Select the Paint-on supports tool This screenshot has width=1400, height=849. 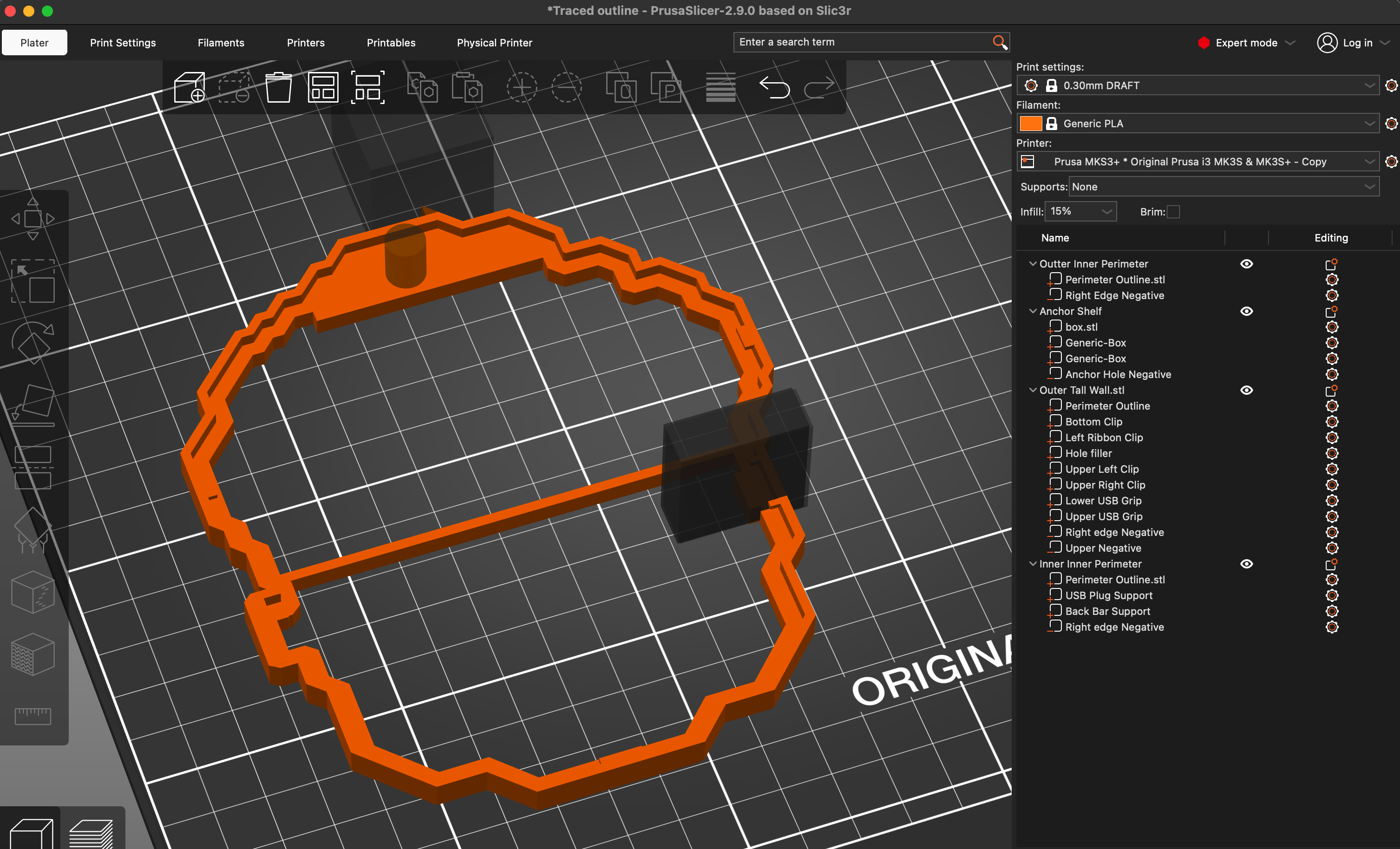pos(33,529)
